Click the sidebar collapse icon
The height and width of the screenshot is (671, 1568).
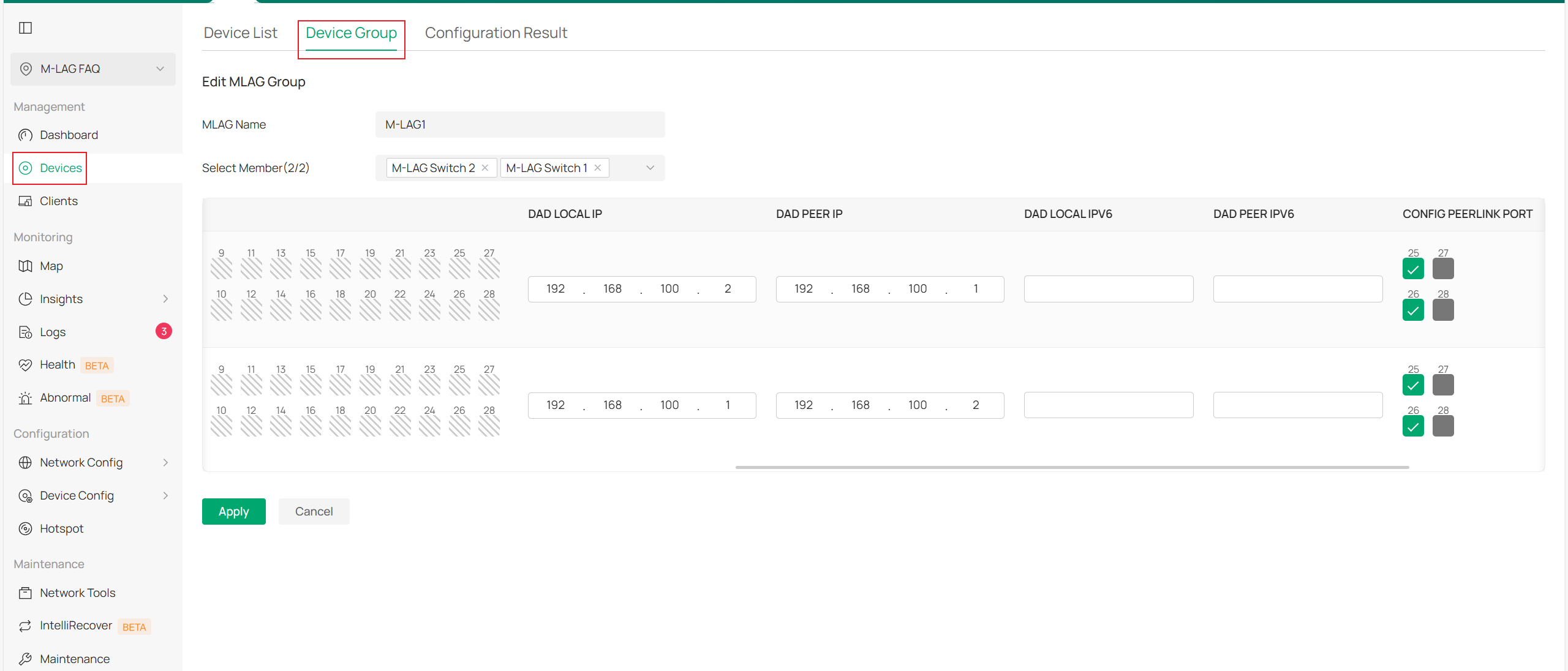25,28
